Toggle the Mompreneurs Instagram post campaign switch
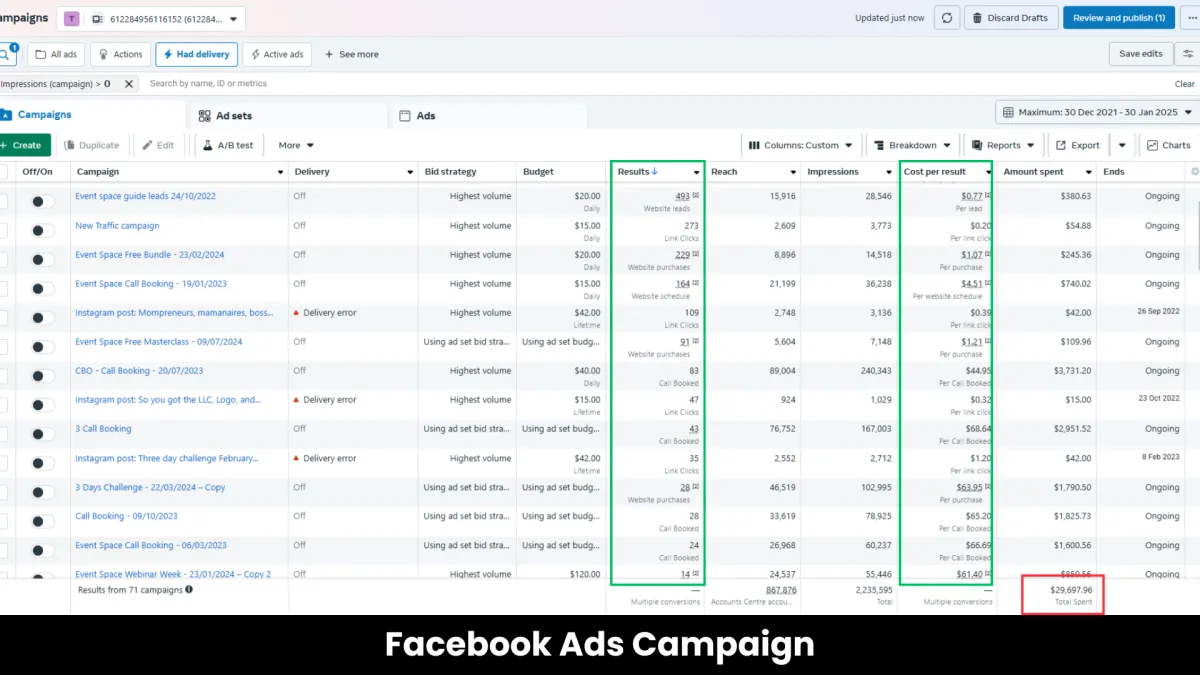This screenshot has height=675, width=1200. (42, 317)
